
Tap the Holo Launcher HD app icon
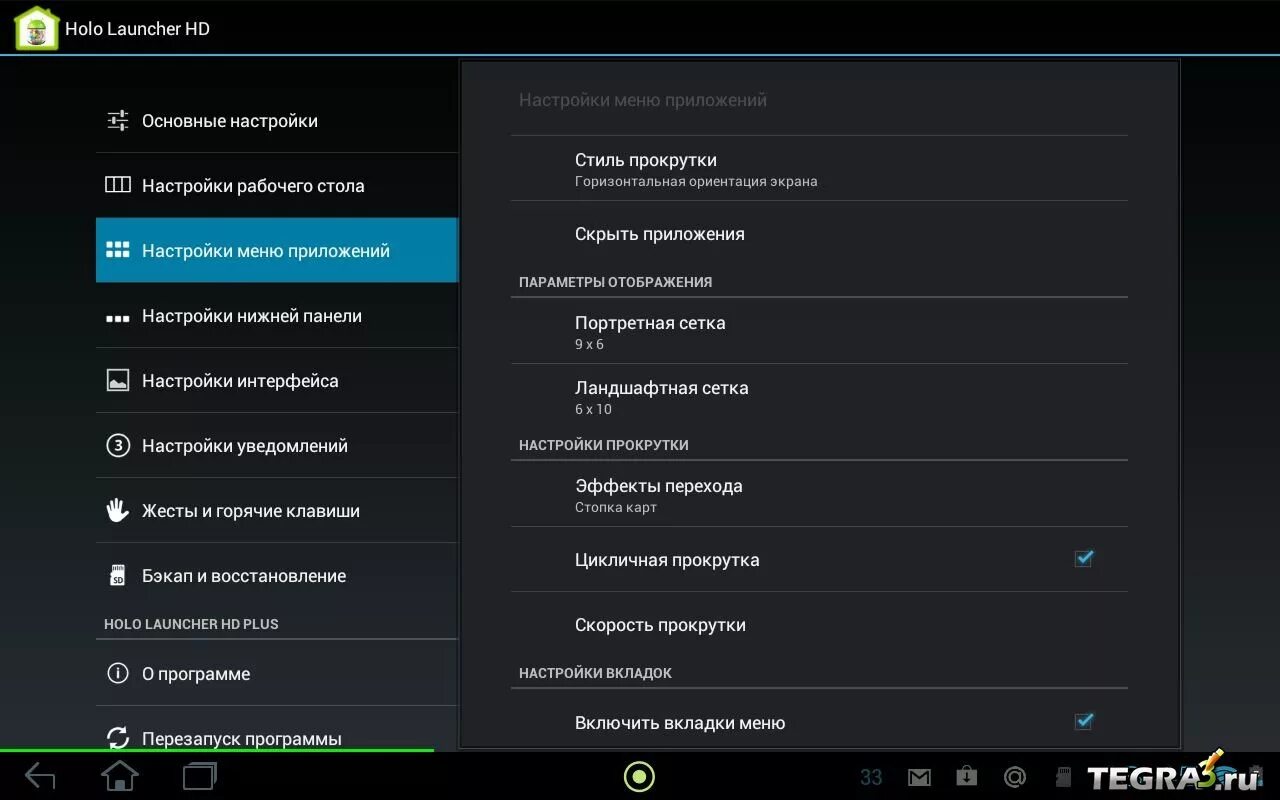[37, 28]
